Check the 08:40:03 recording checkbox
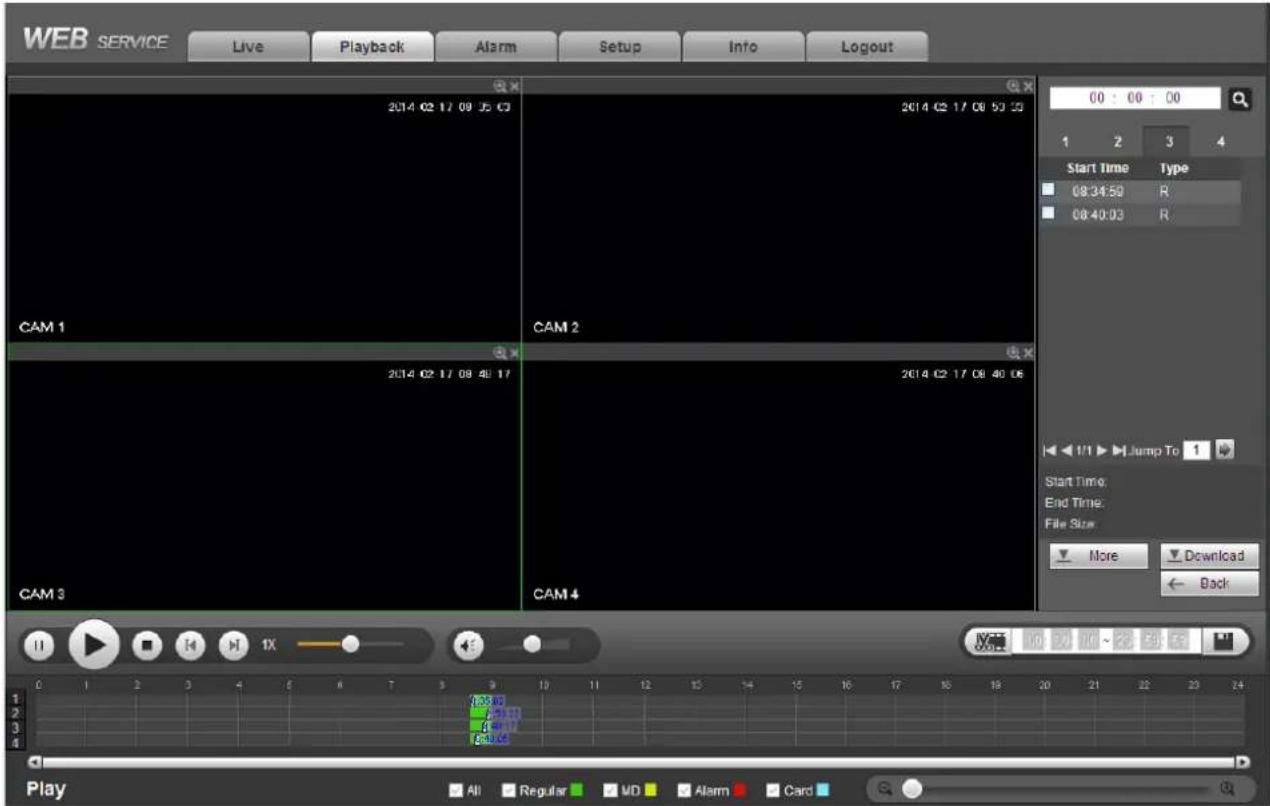 click(1048, 214)
